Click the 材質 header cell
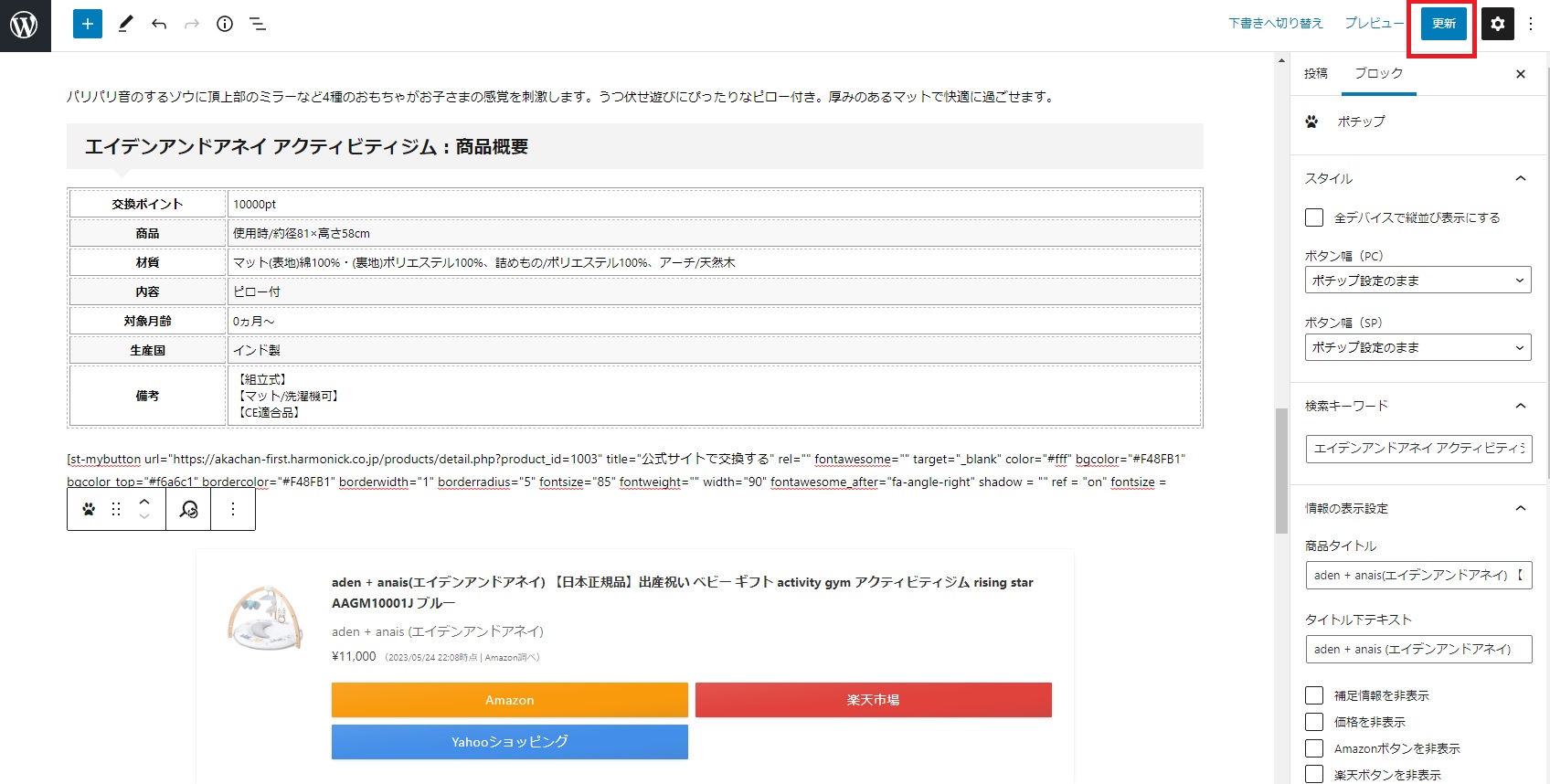This screenshot has height=784, width=1550. (147, 262)
